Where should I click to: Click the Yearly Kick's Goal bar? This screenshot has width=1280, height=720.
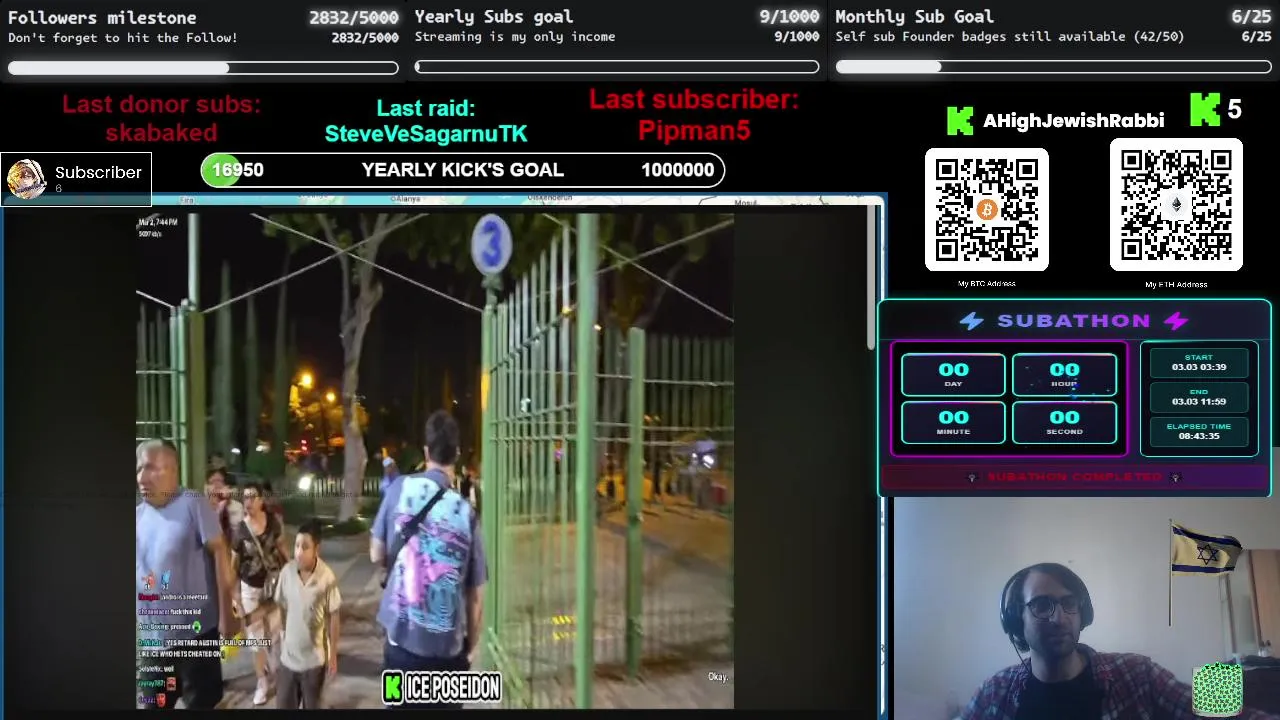pos(463,170)
